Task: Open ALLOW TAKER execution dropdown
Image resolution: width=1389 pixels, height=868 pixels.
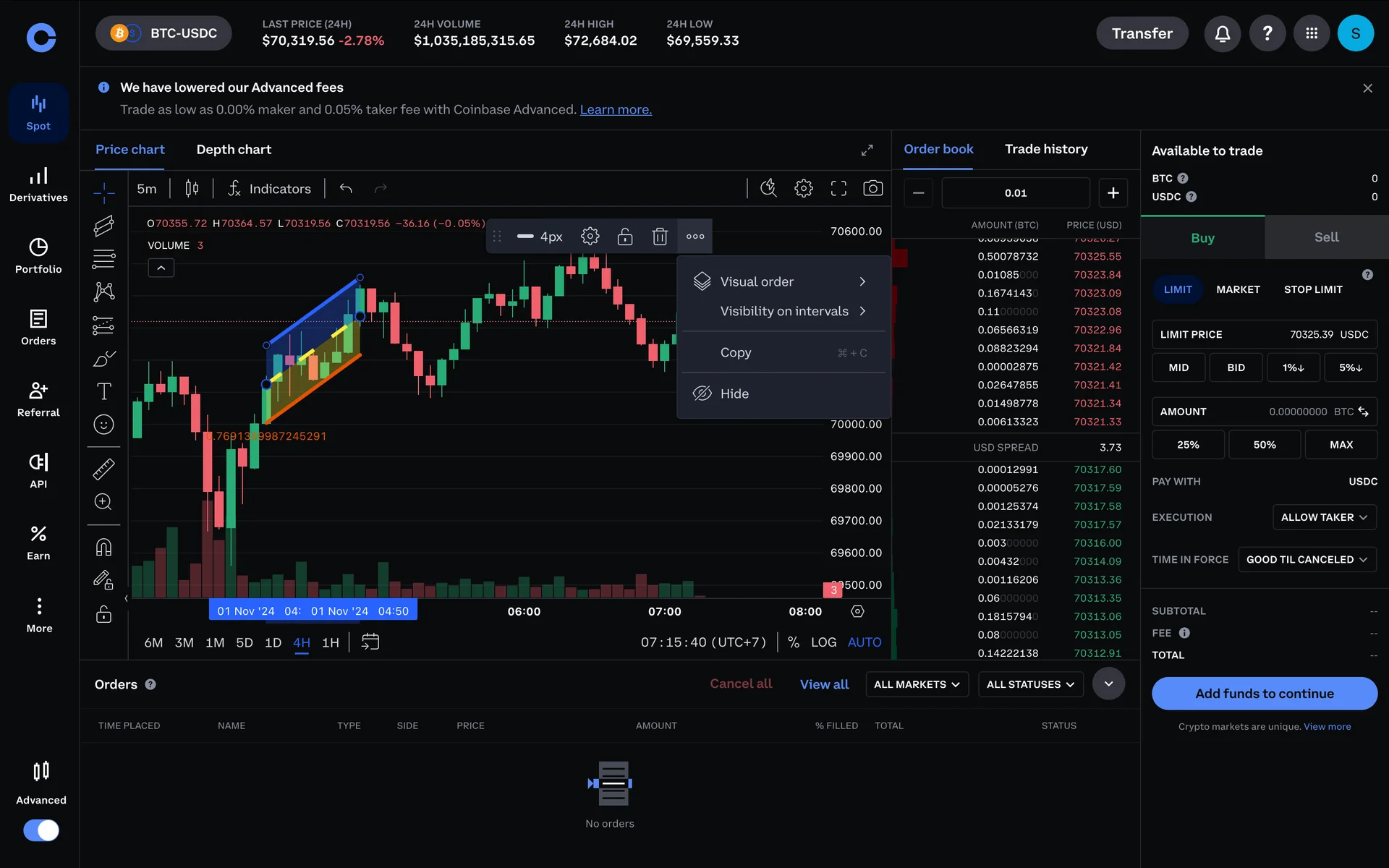Action: (x=1323, y=517)
